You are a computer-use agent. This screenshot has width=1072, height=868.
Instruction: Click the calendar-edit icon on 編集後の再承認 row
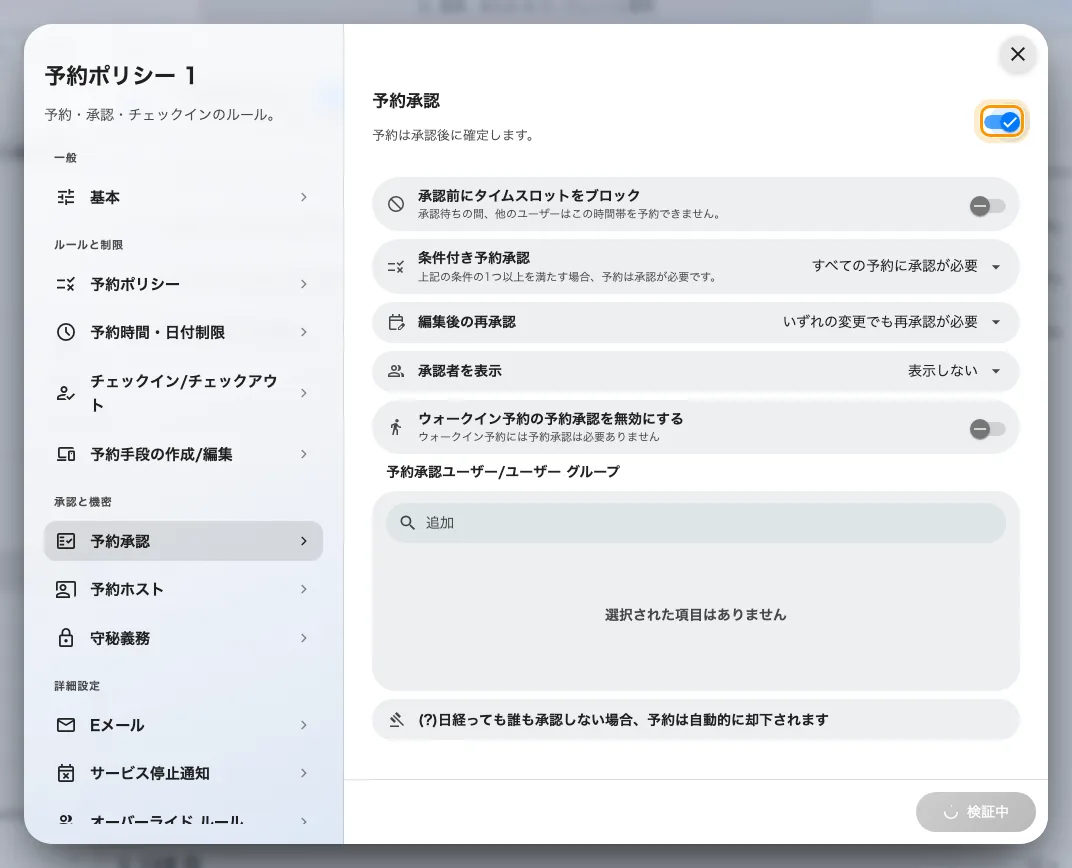[x=396, y=322]
